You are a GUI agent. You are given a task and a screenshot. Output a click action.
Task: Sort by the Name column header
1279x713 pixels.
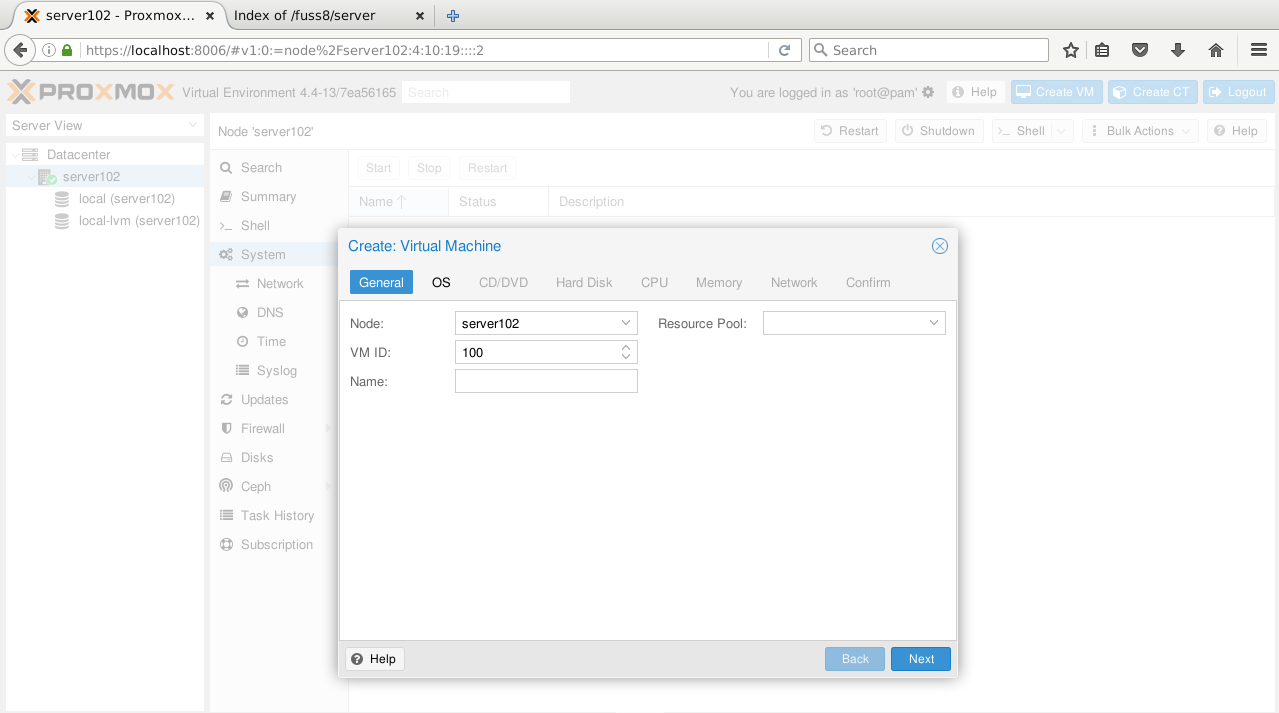(x=398, y=202)
